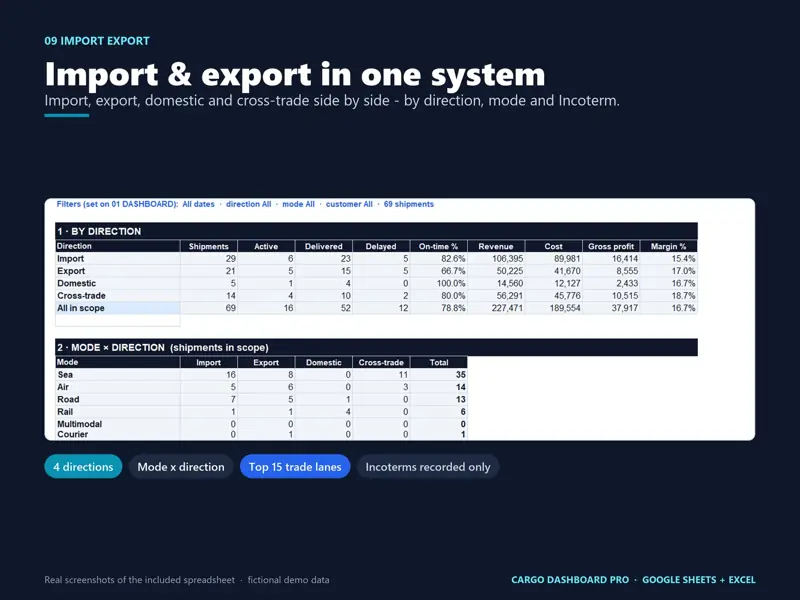Click Domestic revenue cell 14,560
The width and height of the screenshot is (800, 600).
(496, 283)
